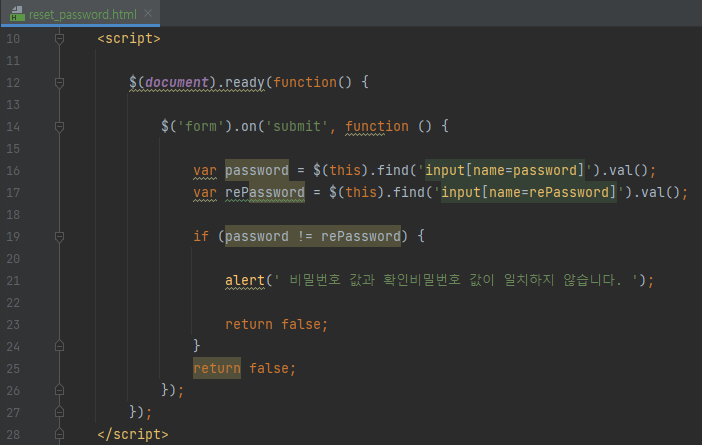702x445 pixels.
Task: Click the italic 'document' keyword
Action: coord(176,82)
